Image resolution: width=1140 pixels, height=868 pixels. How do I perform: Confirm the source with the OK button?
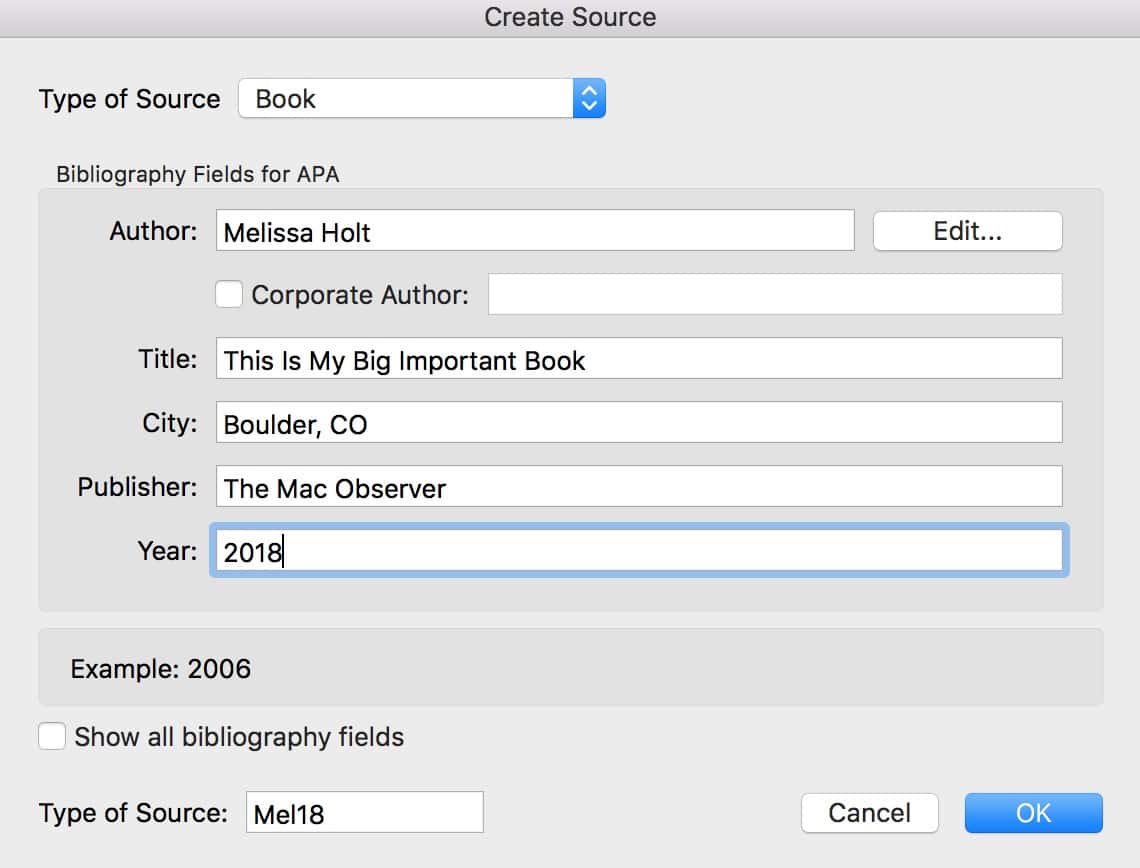(x=1033, y=813)
